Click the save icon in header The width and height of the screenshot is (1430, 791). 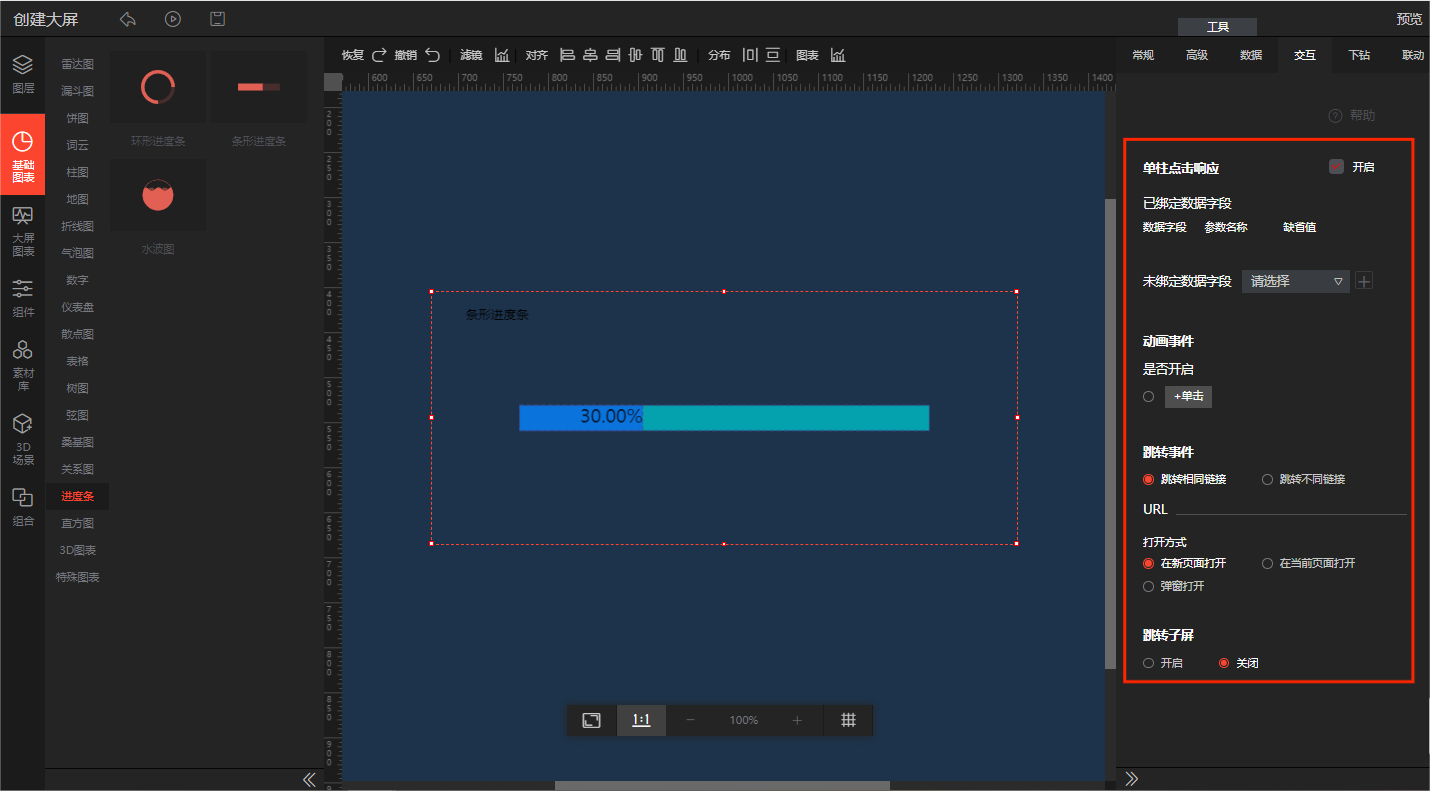217,19
